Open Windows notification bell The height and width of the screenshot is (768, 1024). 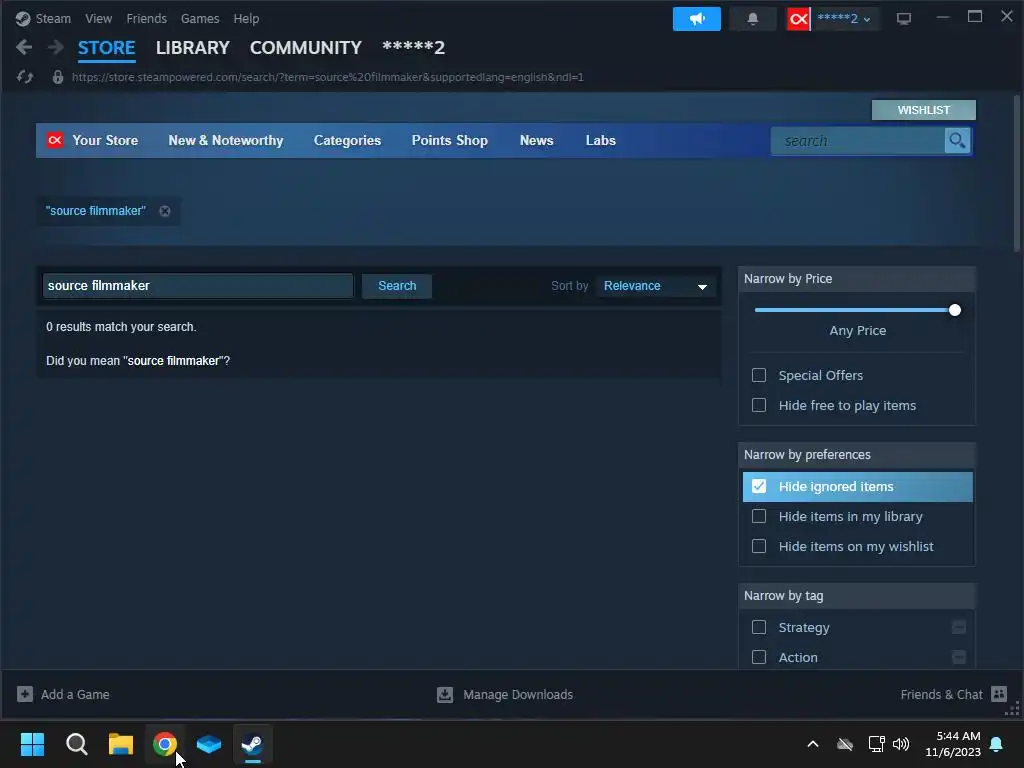[997, 744]
